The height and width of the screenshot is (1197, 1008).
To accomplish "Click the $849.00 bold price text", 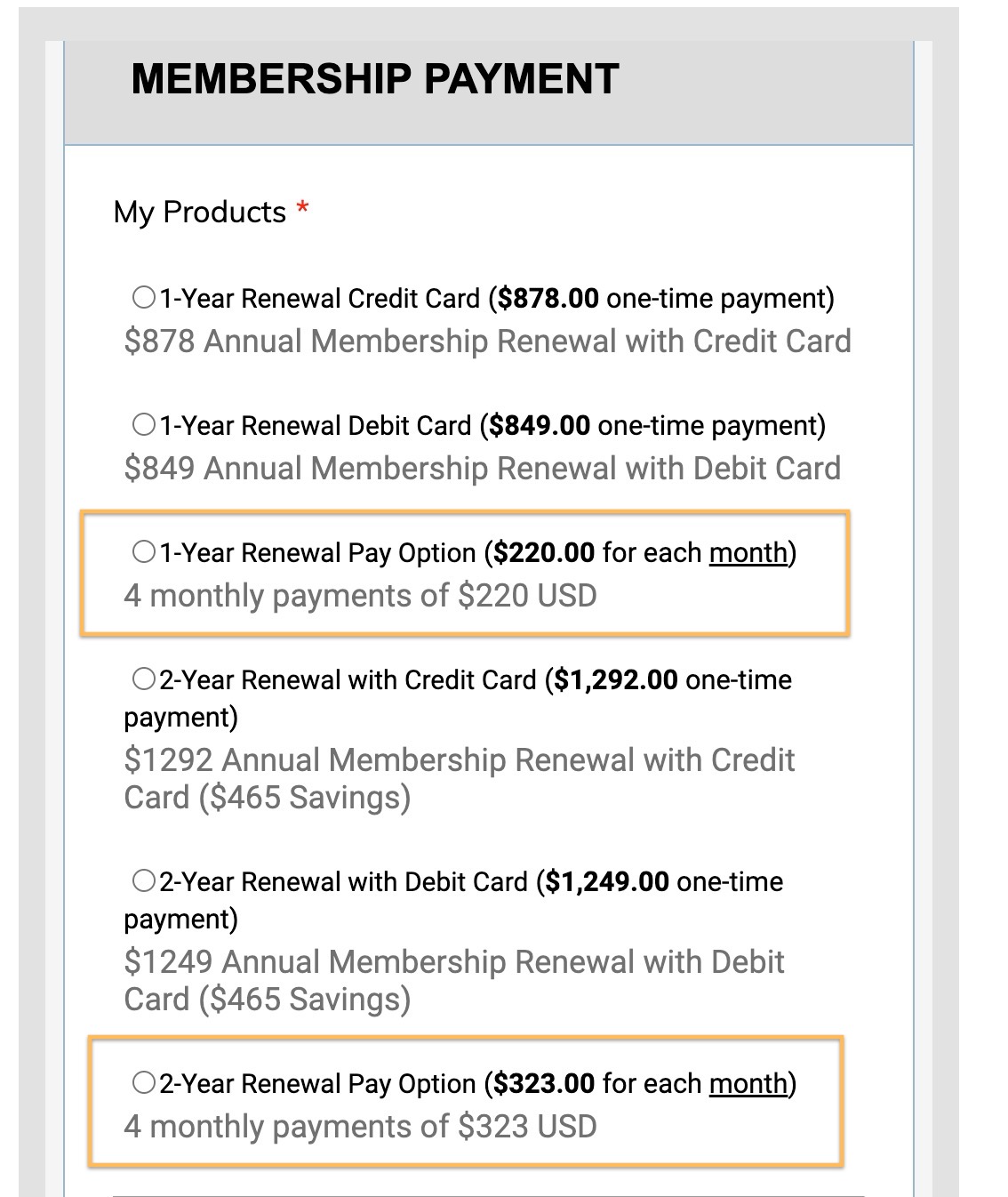I will 539,426.
